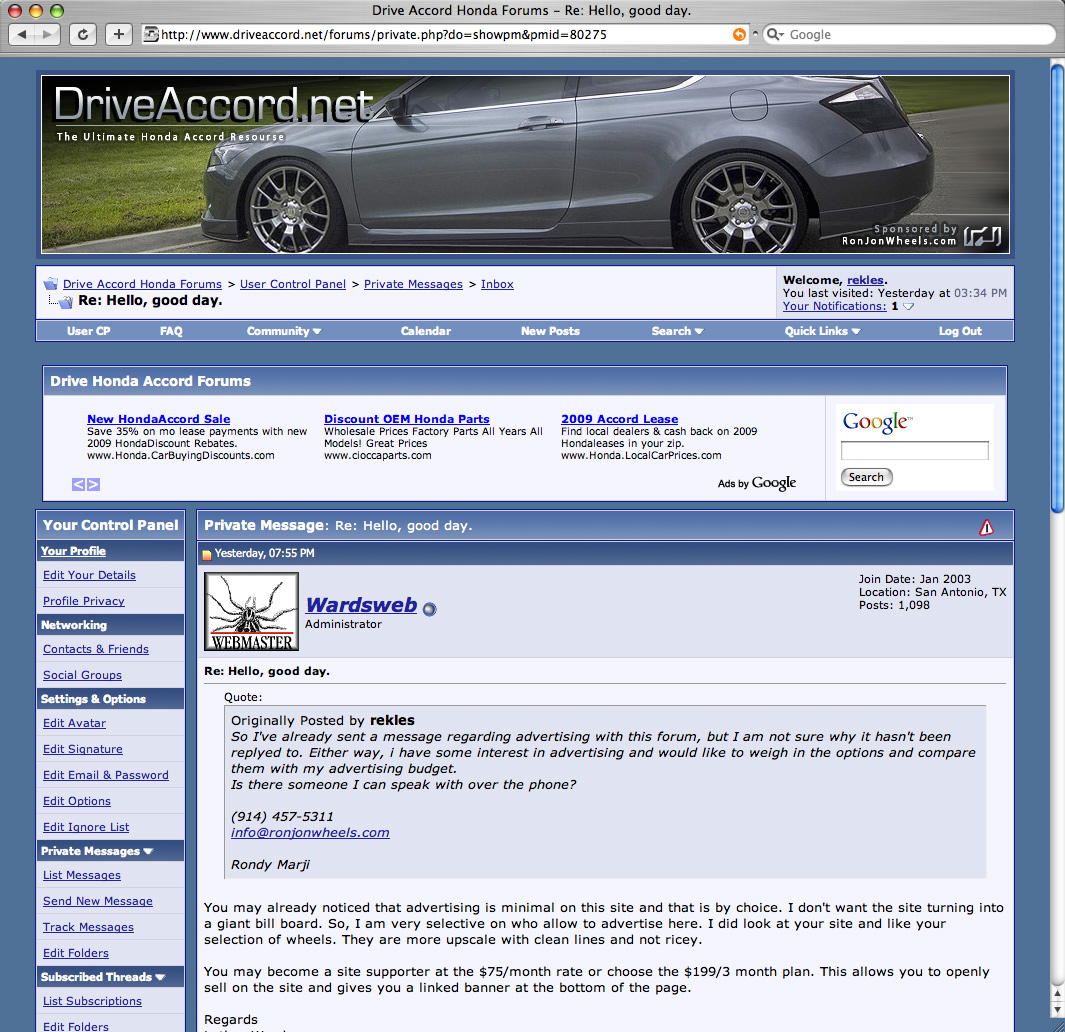
Task: Expand the Search menu in navbar
Action: pyautogui.click(x=677, y=331)
